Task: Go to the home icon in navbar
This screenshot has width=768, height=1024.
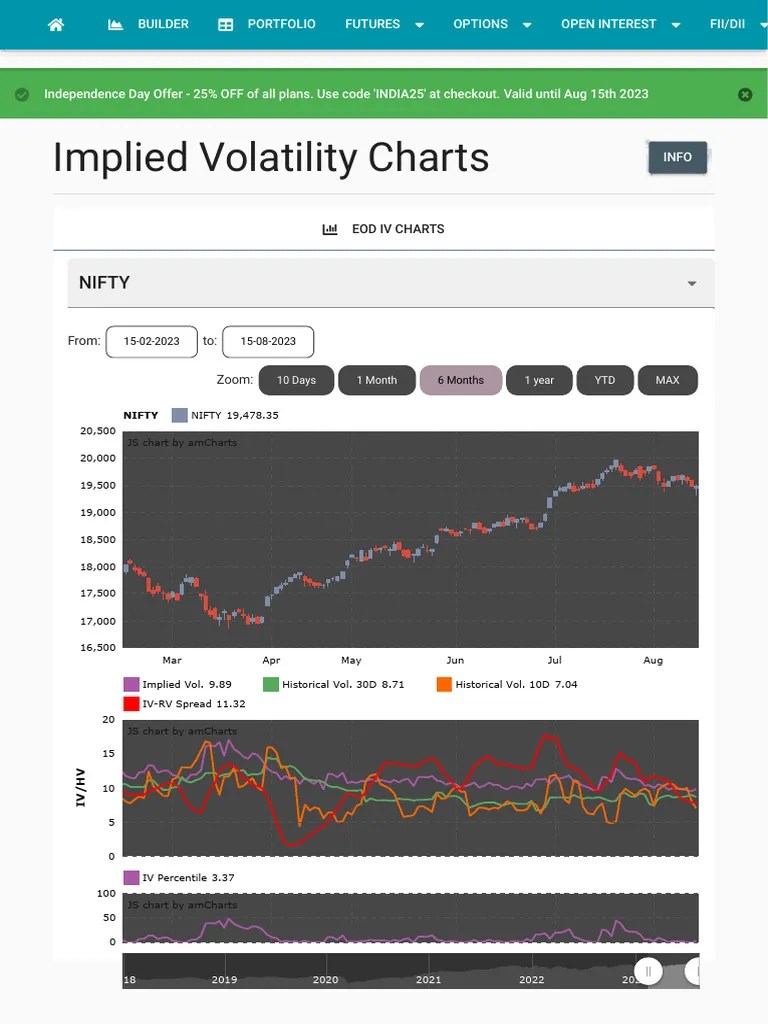Action: click(56, 24)
